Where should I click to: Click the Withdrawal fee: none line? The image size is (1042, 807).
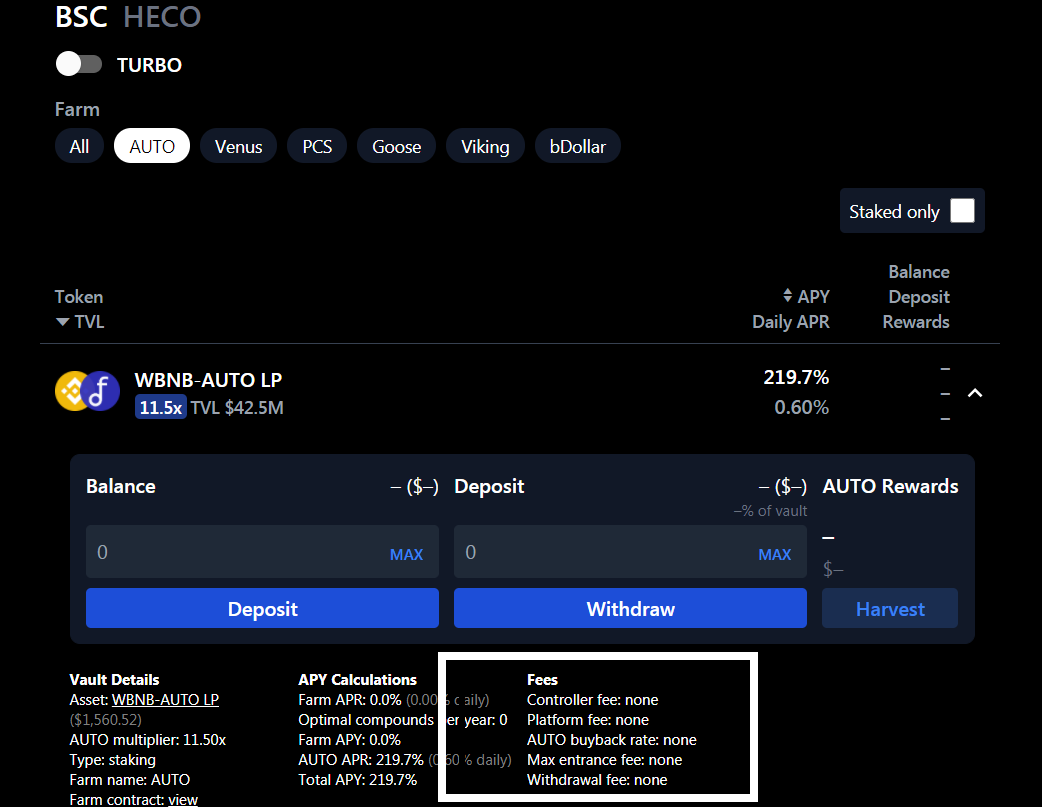[x=597, y=780]
